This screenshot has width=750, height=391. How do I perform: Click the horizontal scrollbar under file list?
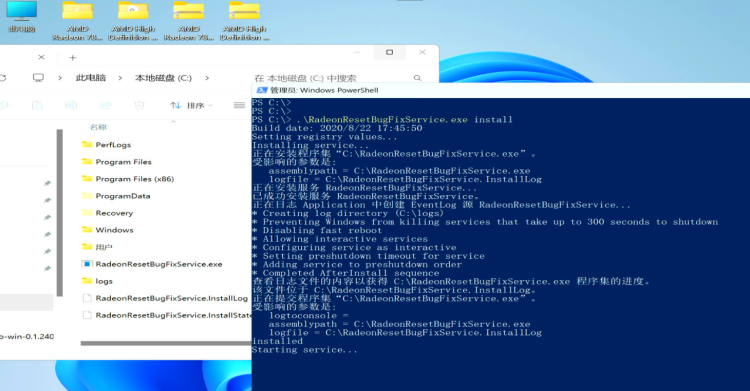coord(166,343)
